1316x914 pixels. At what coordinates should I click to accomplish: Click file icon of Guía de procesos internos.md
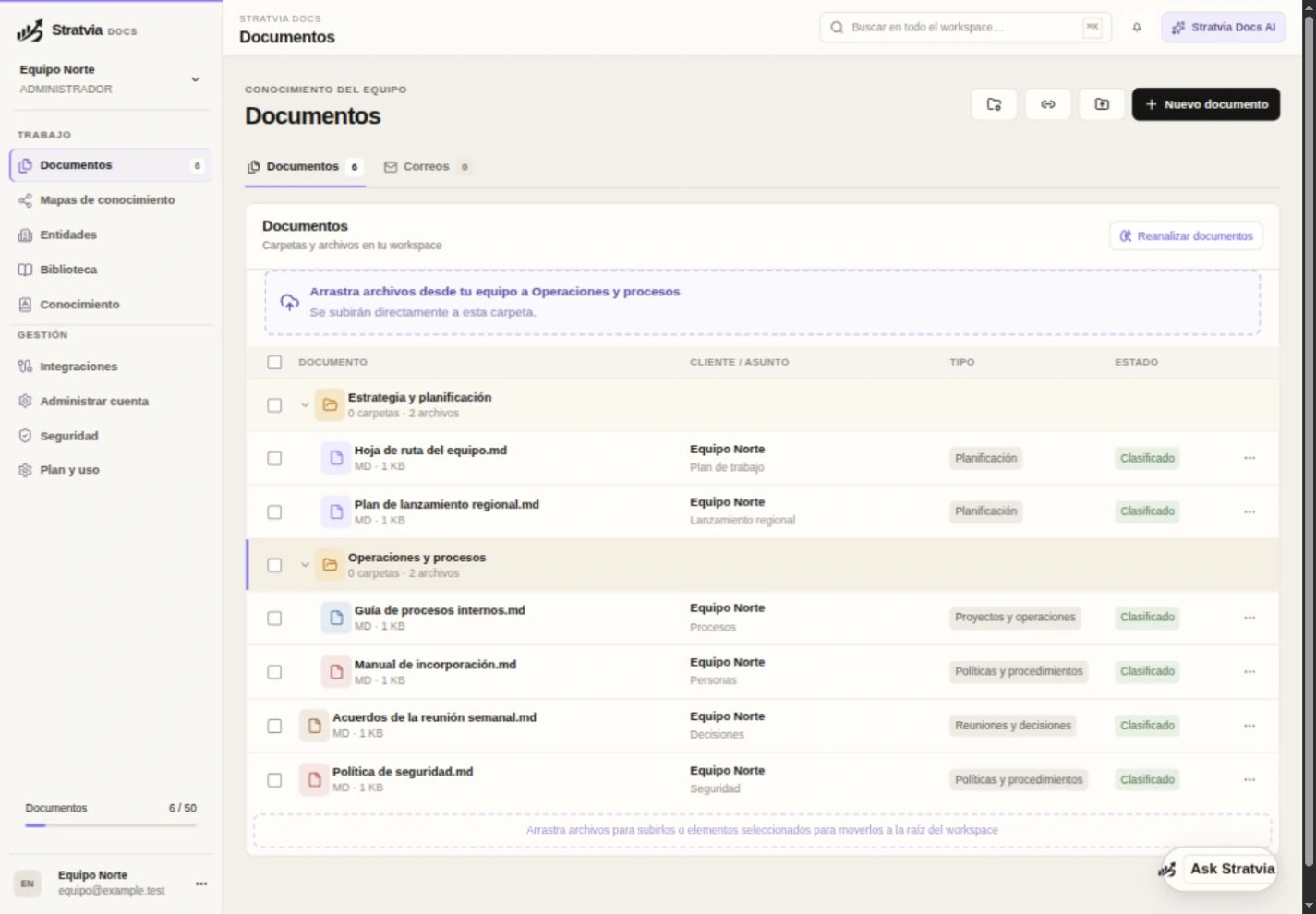coord(336,618)
